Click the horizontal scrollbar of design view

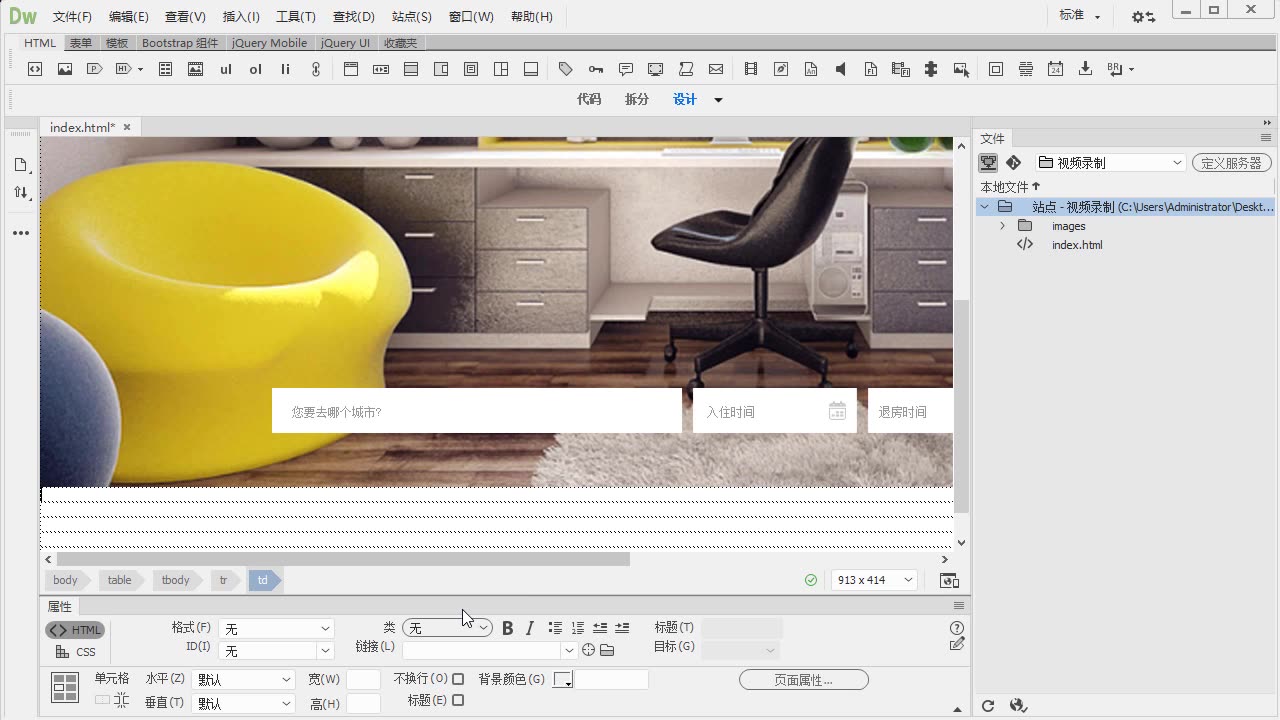click(x=343, y=560)
